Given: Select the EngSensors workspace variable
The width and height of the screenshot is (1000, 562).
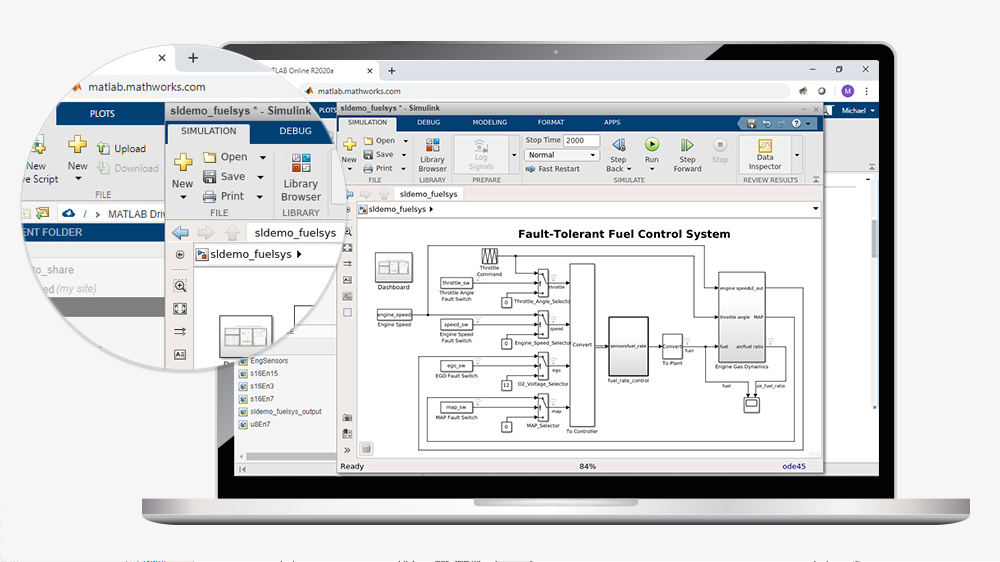Looking at the screenshot, I should tap(263, 361).
